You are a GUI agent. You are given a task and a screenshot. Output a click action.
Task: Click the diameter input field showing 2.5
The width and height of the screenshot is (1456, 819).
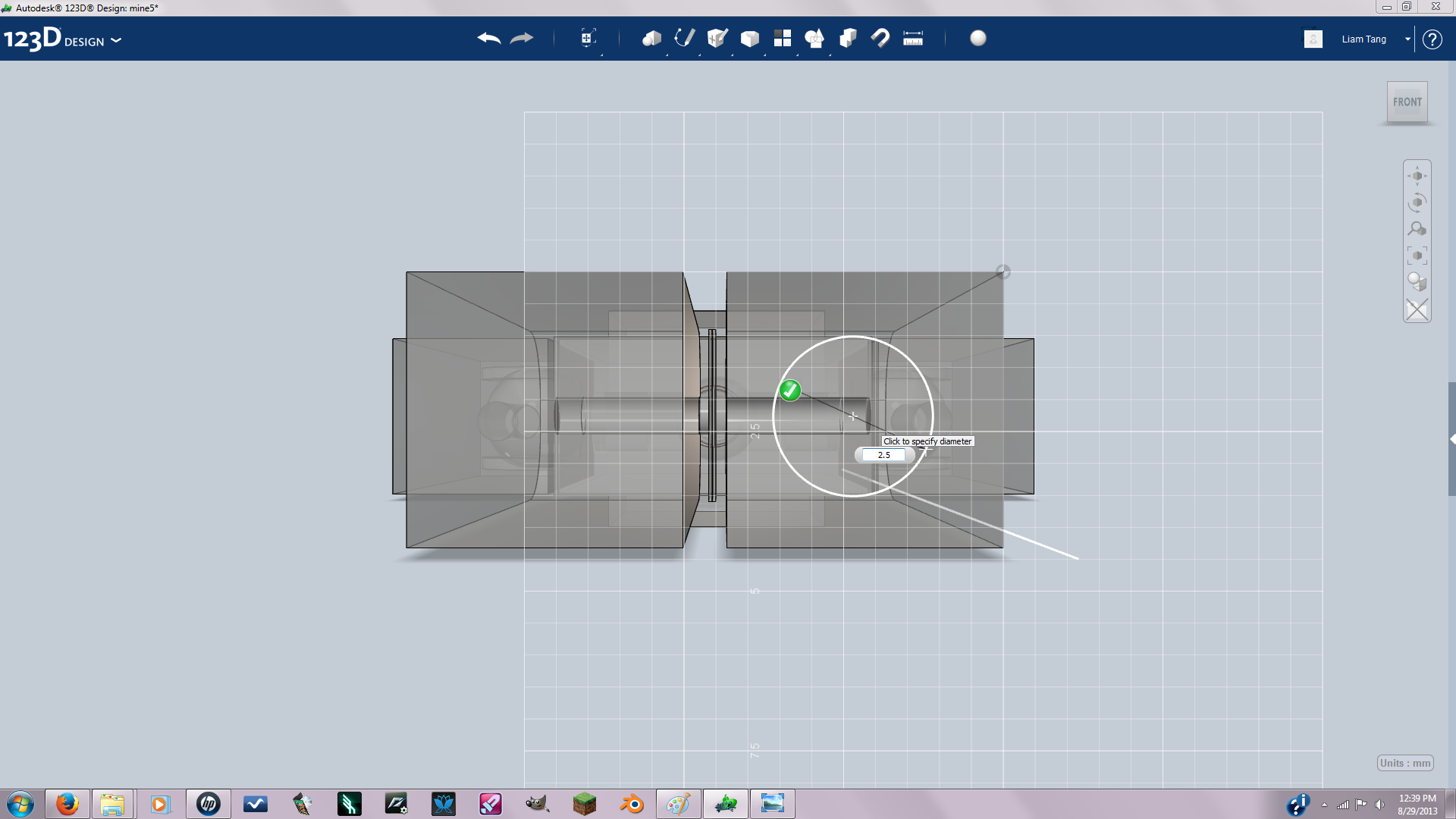pyautogui.click(x=884, y=455)
